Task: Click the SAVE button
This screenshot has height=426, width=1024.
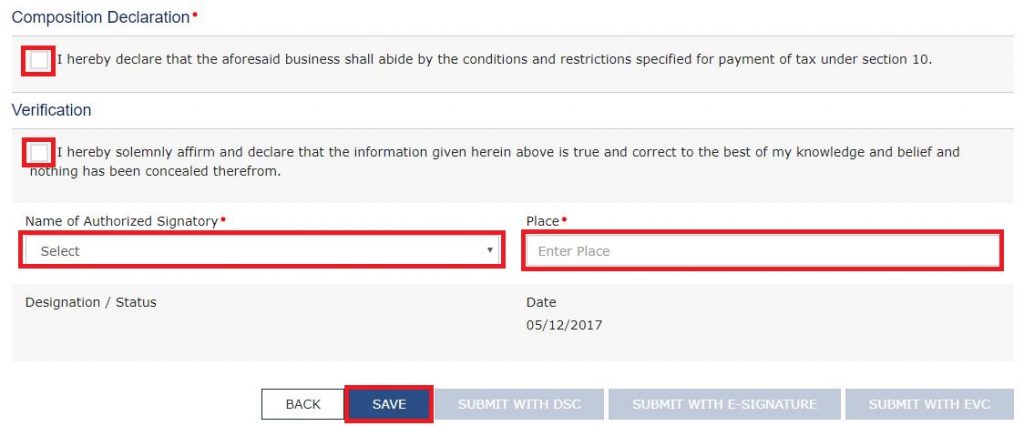Action: [389, 404]
